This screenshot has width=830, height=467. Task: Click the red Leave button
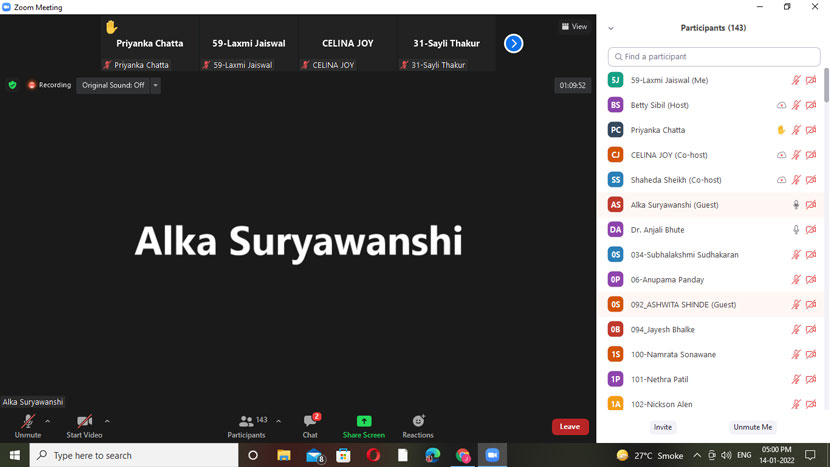click(570, 427)
